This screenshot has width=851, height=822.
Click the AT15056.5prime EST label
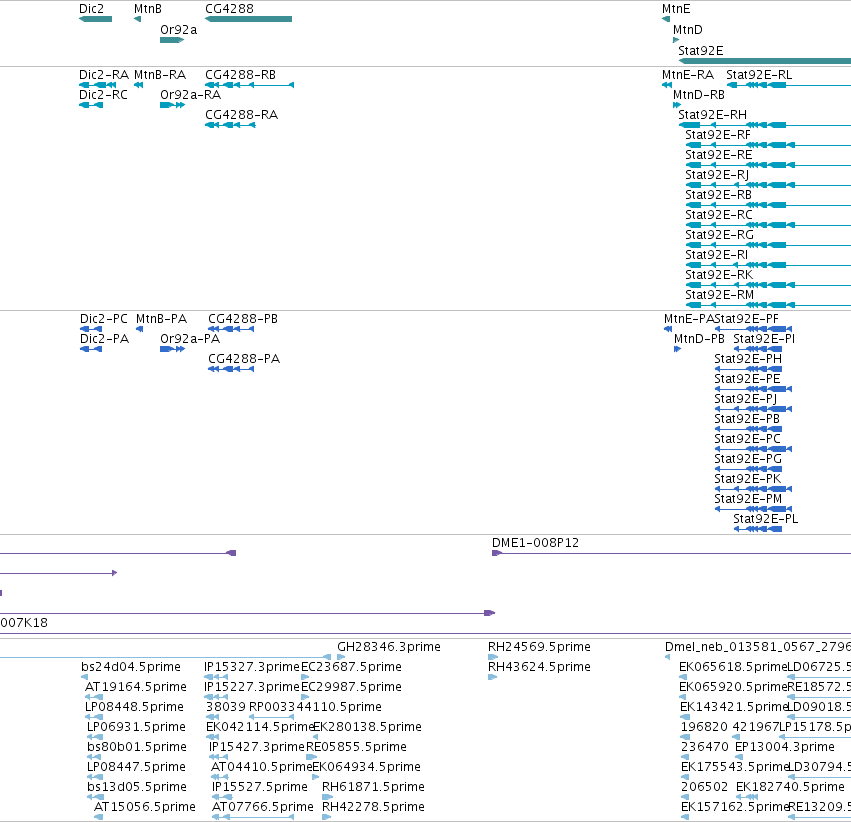coord(145,808)
